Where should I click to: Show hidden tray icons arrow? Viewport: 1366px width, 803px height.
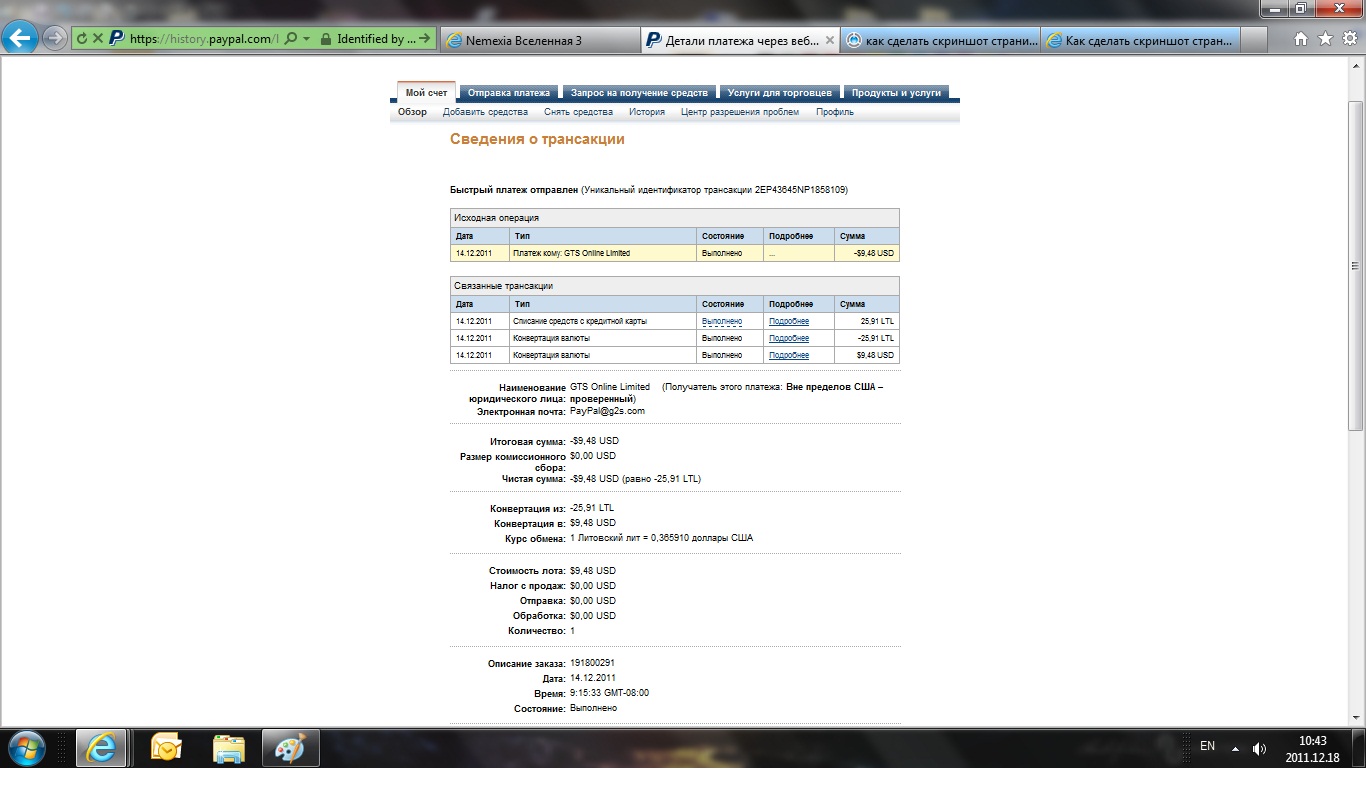1235,748
